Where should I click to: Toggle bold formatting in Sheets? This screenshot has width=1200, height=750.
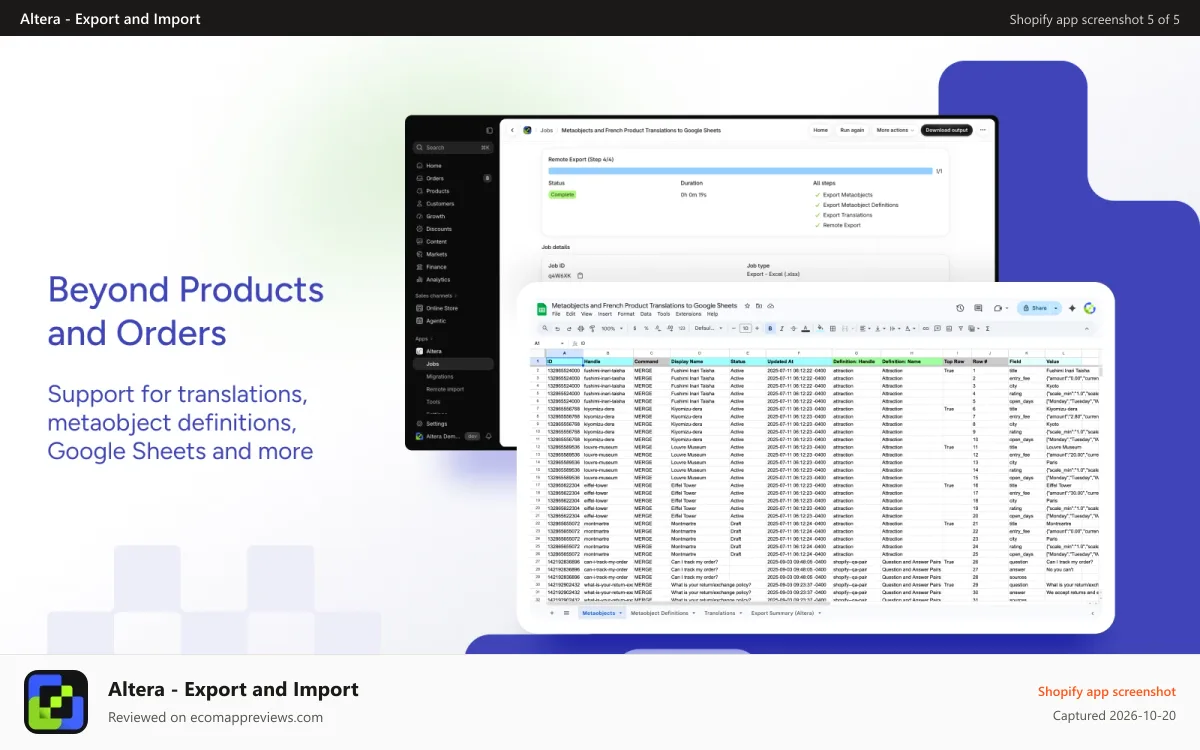pos(770,328)
